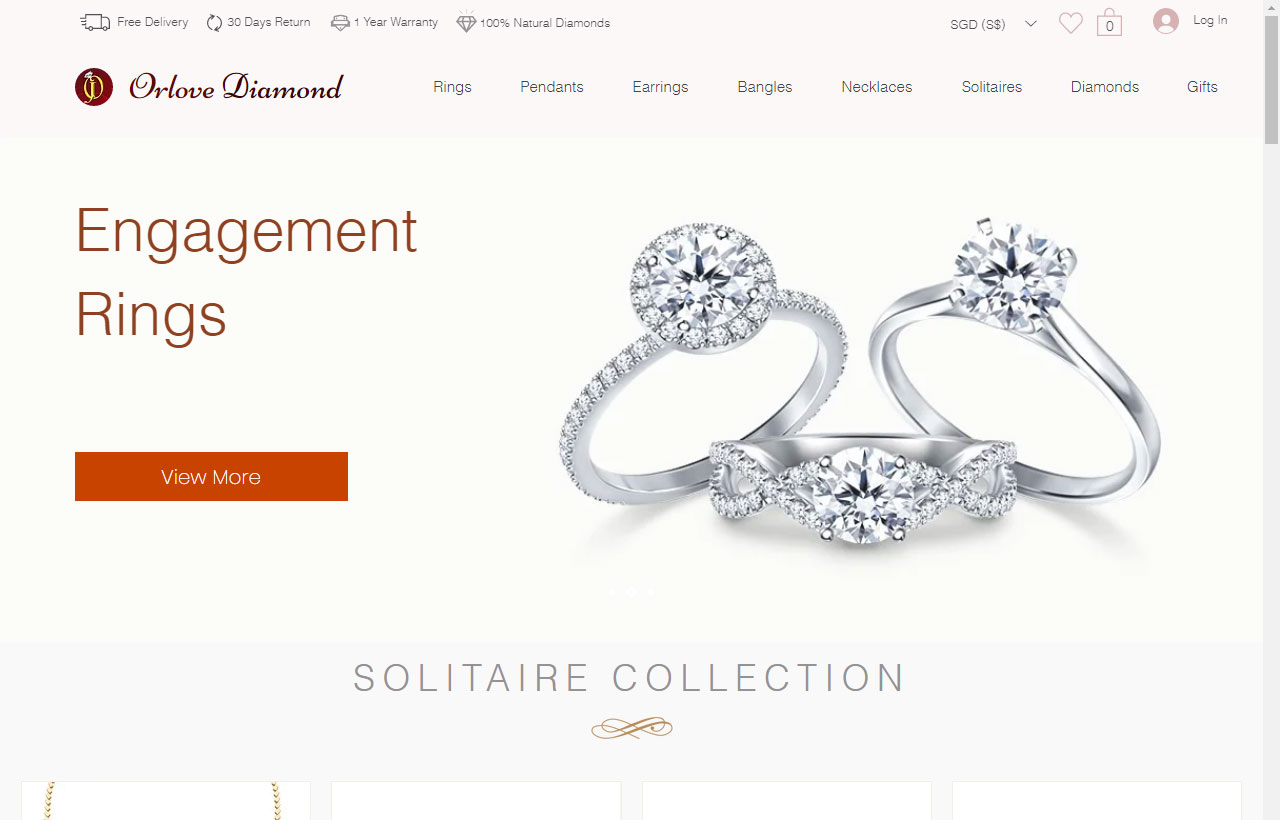
Task: Click the 30 Days Return arrows icon
Action: coord(214,22)
